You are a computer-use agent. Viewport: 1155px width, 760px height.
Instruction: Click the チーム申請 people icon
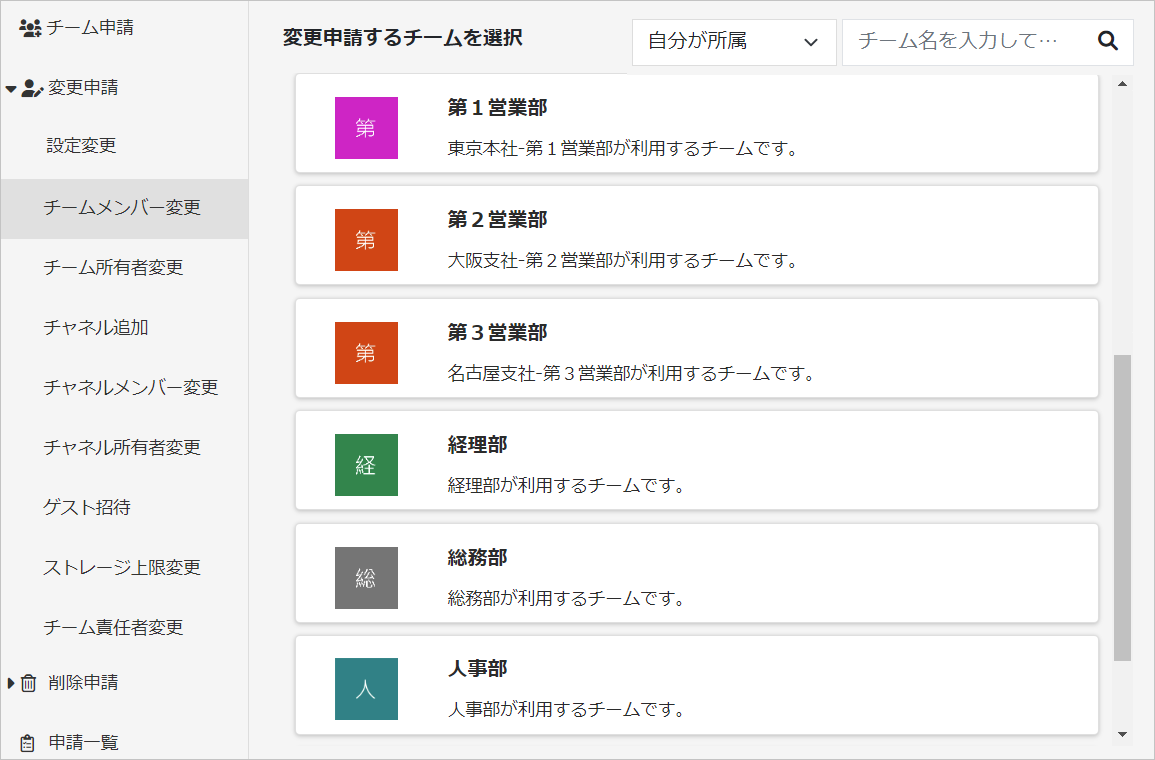coord(30,28)
